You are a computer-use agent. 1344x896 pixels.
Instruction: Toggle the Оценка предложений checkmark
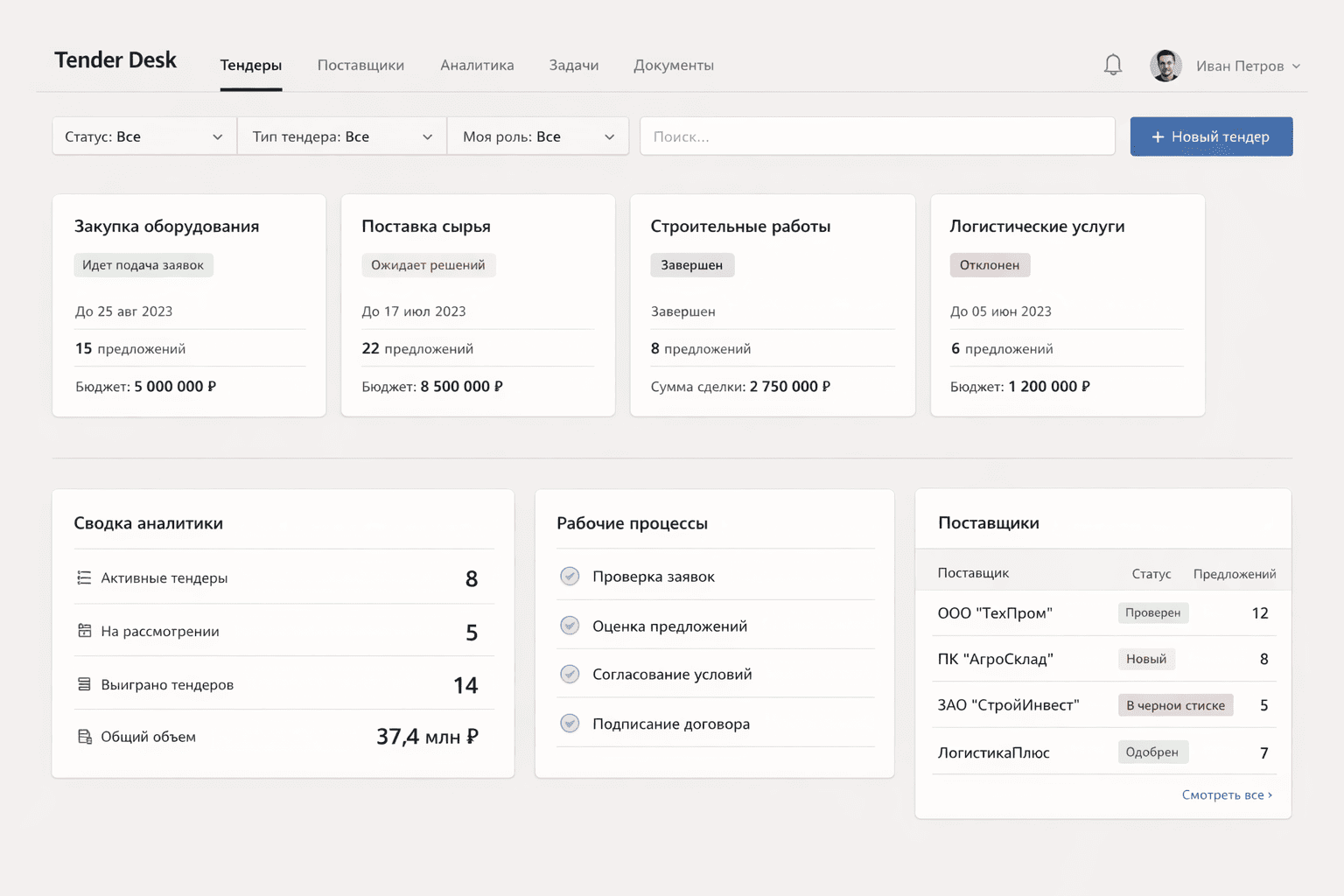(570, 626)
